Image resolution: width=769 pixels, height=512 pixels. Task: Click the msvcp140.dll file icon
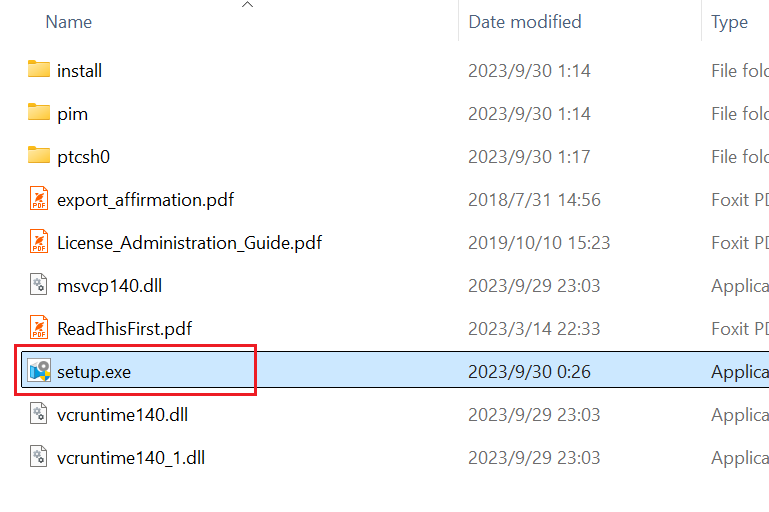39,285
